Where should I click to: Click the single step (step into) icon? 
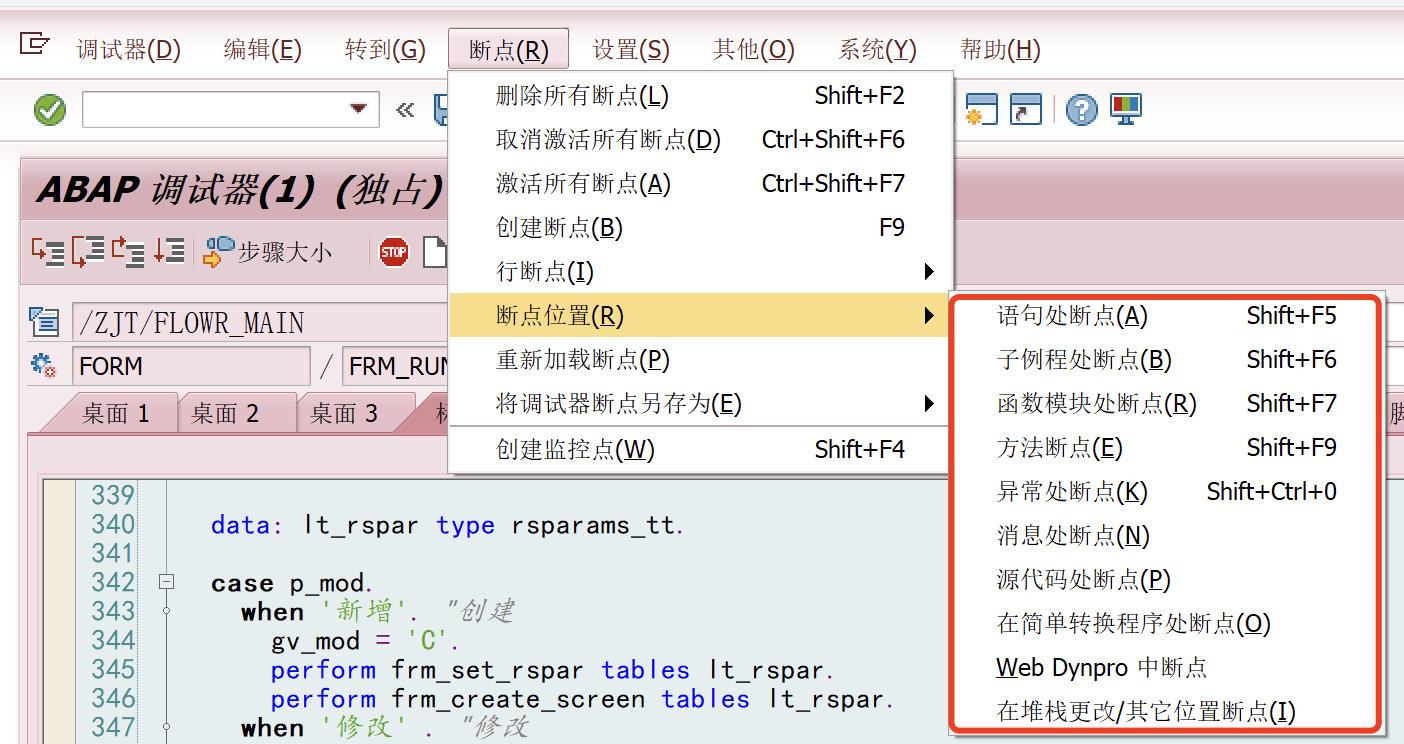pyautogui.click(x=47, y=251)
